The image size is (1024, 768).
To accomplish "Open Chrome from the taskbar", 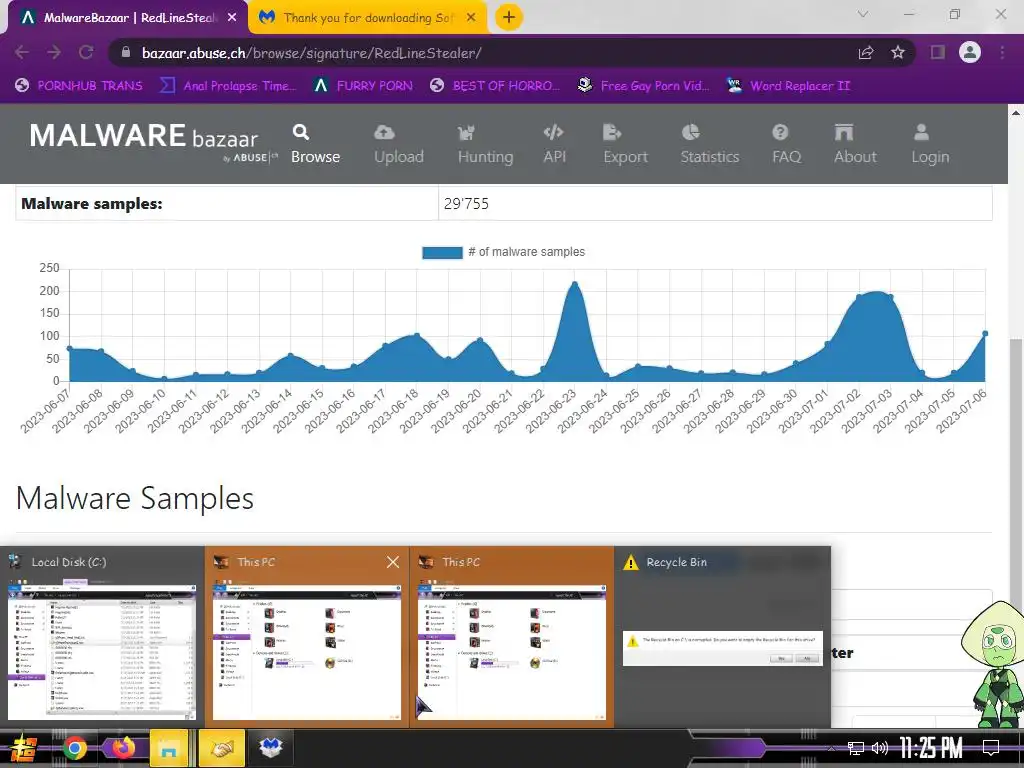I will coord(74,748).
